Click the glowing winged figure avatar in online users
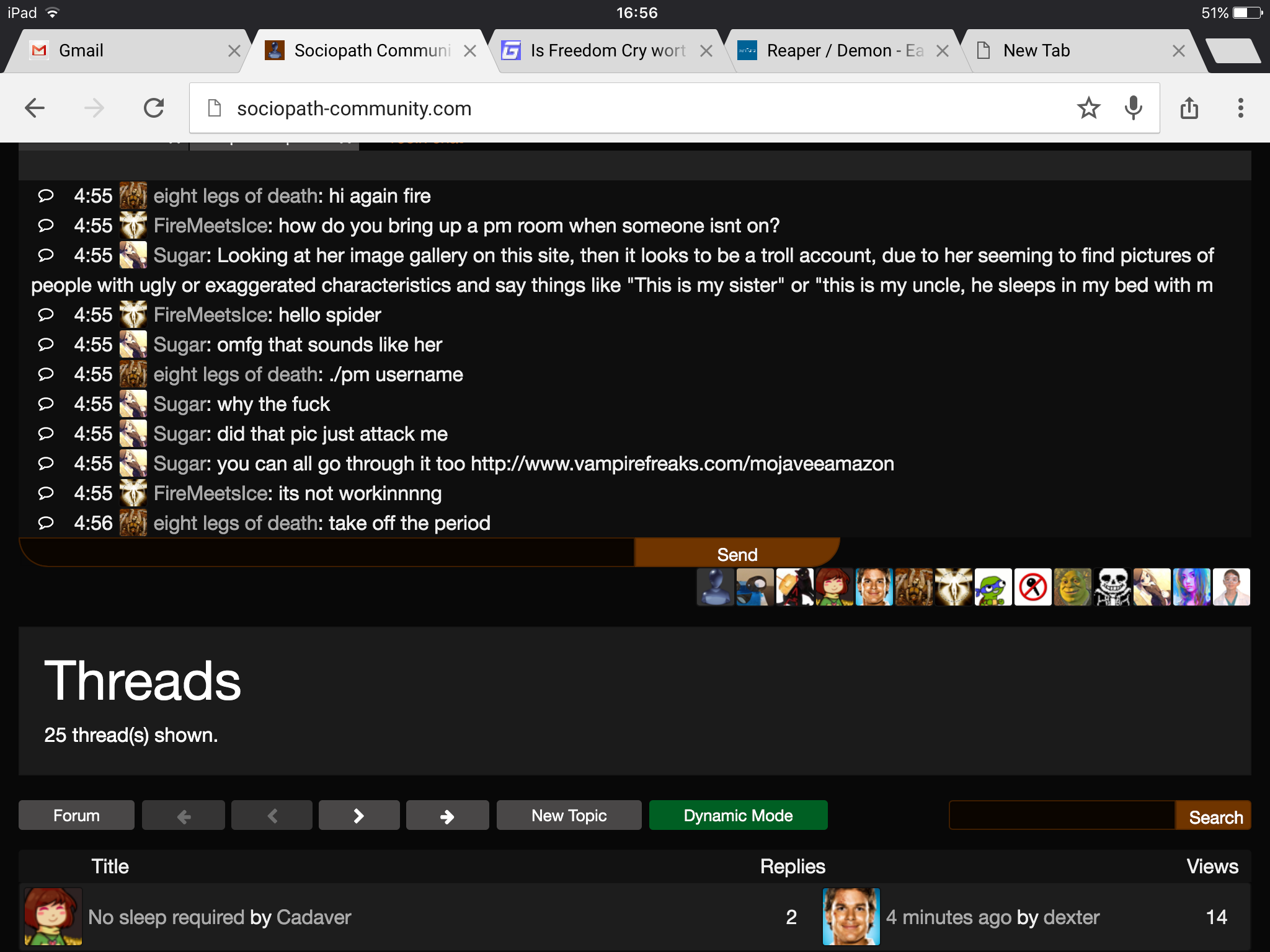The image size is (1270, 952). click(953, 587)
